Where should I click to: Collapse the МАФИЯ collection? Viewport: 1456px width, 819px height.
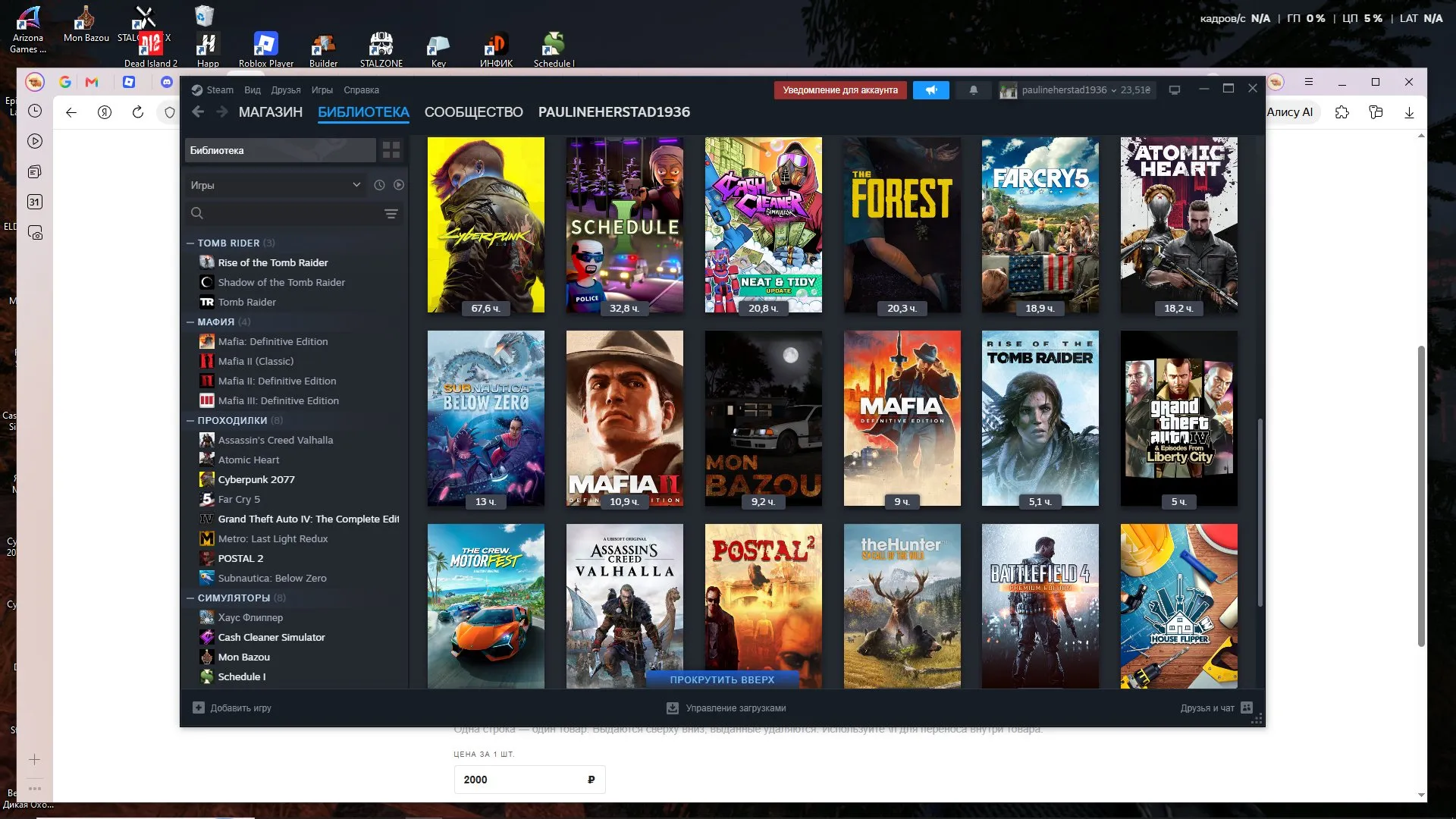tap(190, 322)
